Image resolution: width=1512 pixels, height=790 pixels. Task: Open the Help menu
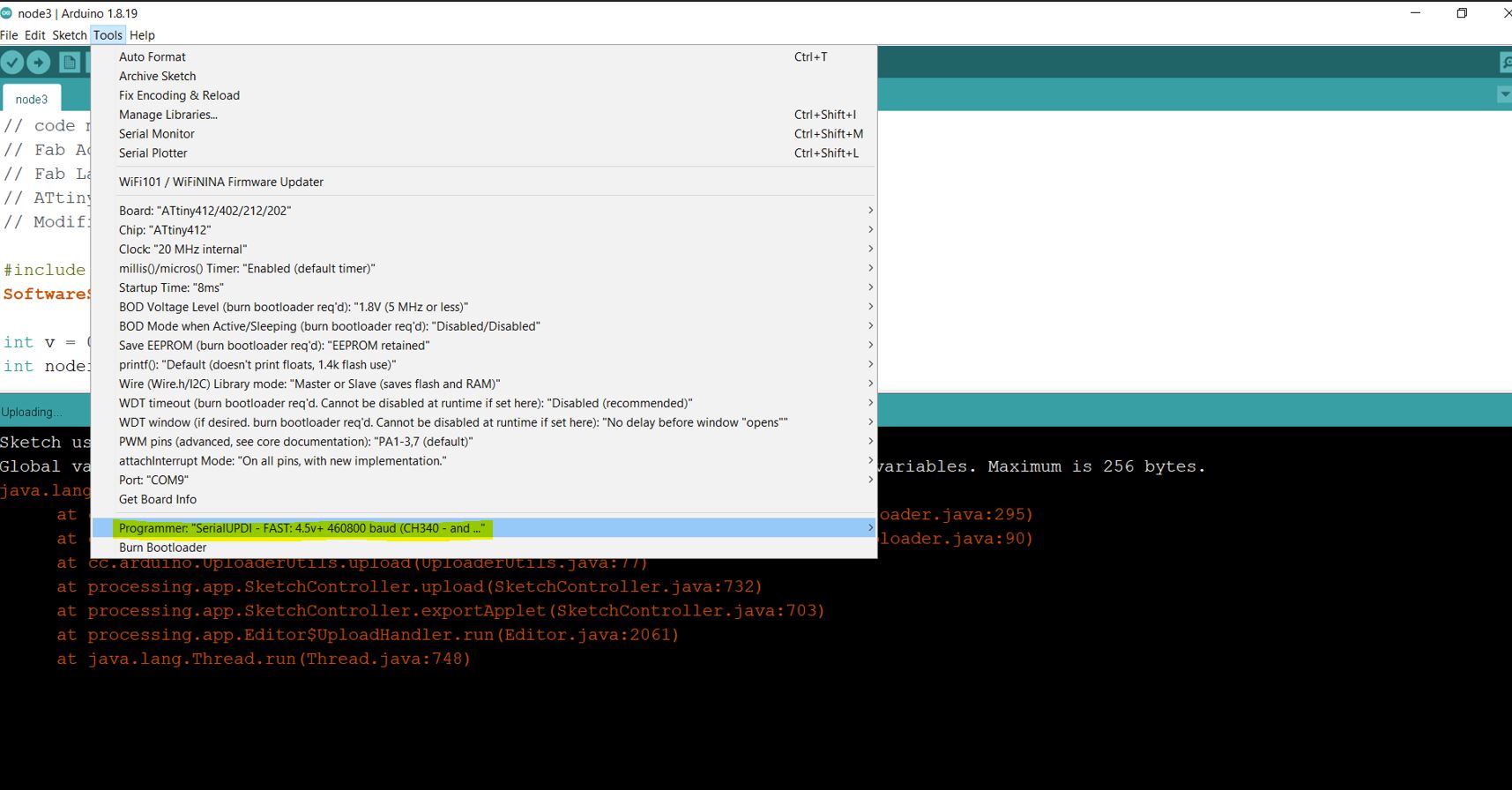142,35
